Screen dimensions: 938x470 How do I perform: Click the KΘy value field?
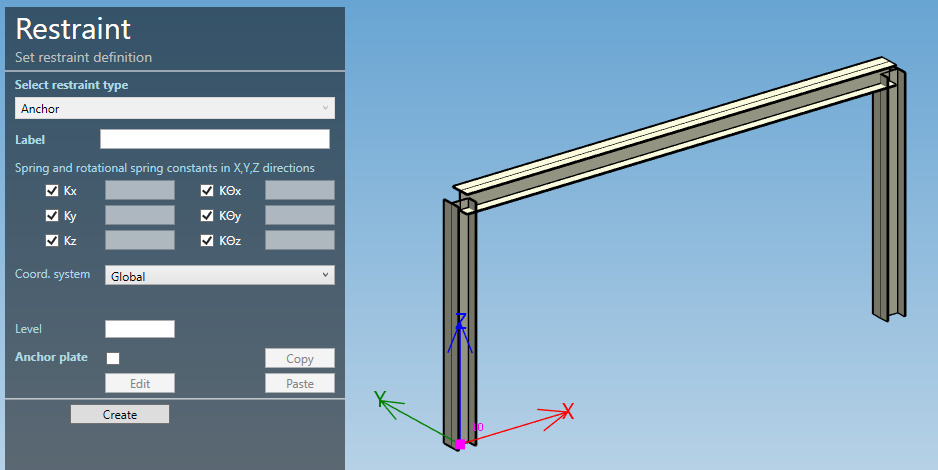coord(300,215)
